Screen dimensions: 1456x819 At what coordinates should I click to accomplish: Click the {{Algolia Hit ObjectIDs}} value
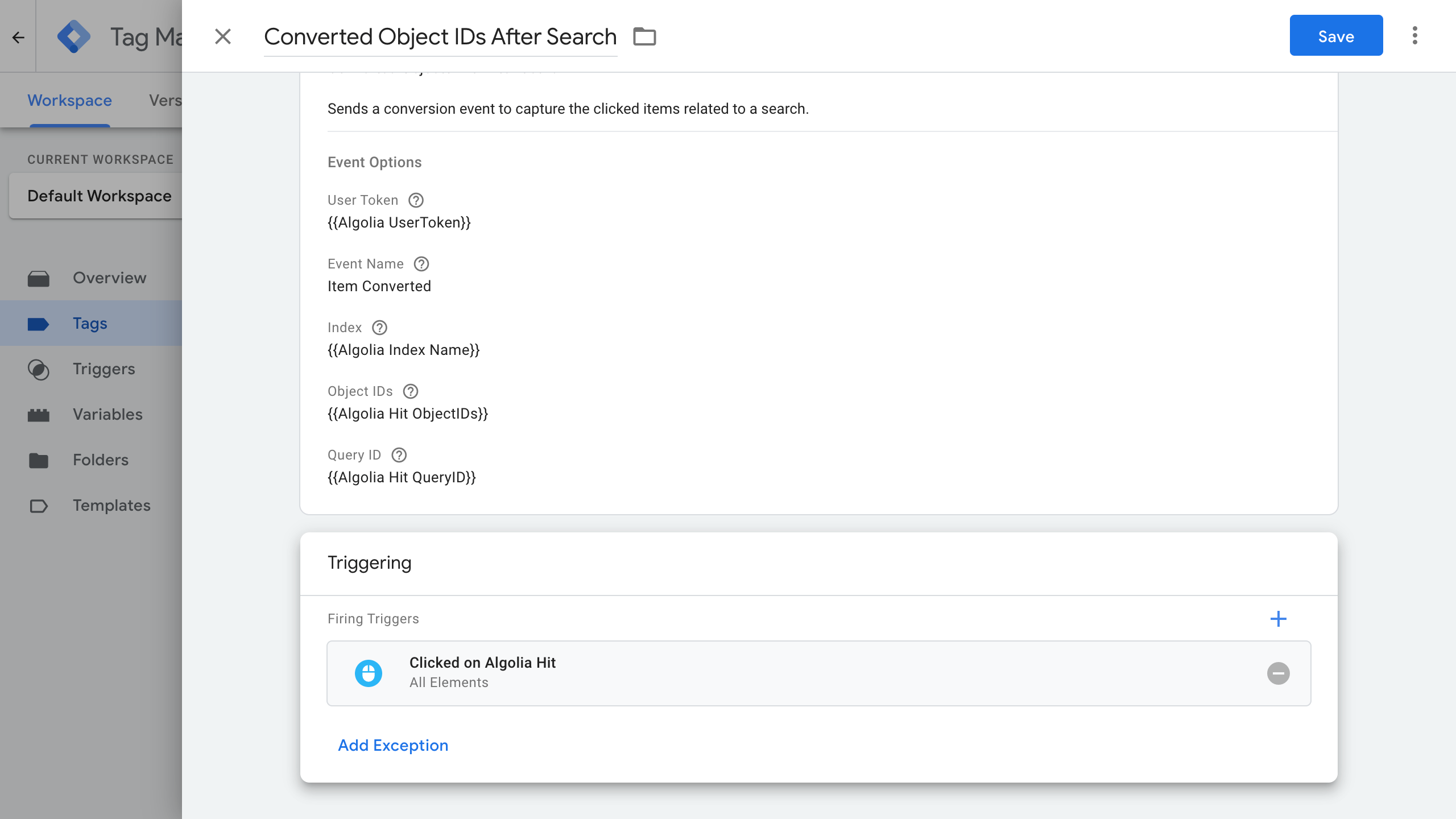408,413
